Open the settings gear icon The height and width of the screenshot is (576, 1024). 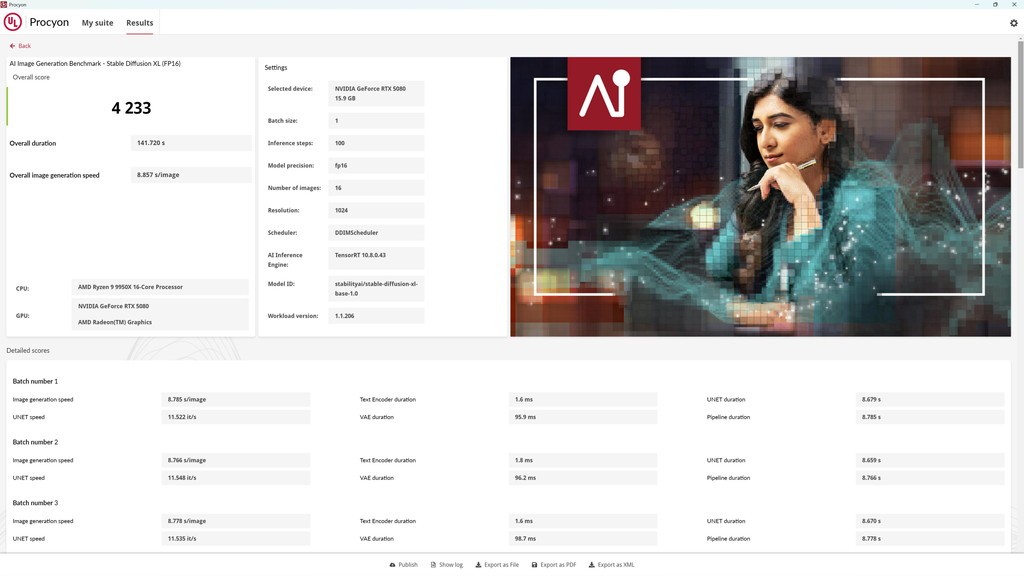1013,23
